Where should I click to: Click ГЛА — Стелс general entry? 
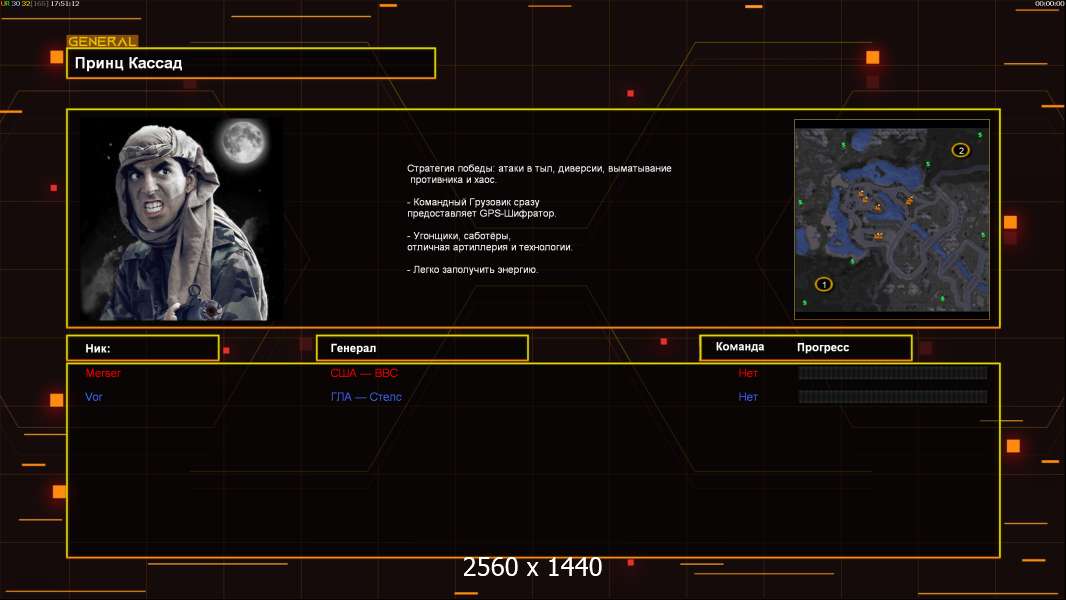coord(366,397)
